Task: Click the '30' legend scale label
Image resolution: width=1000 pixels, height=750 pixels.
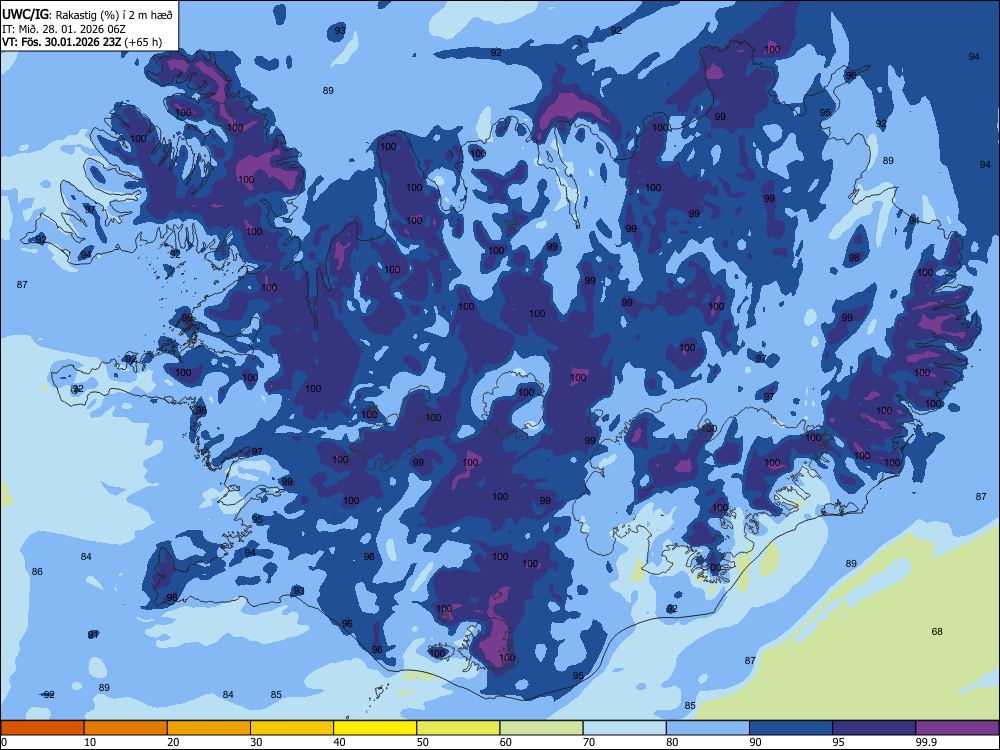Action: point(256,742)
